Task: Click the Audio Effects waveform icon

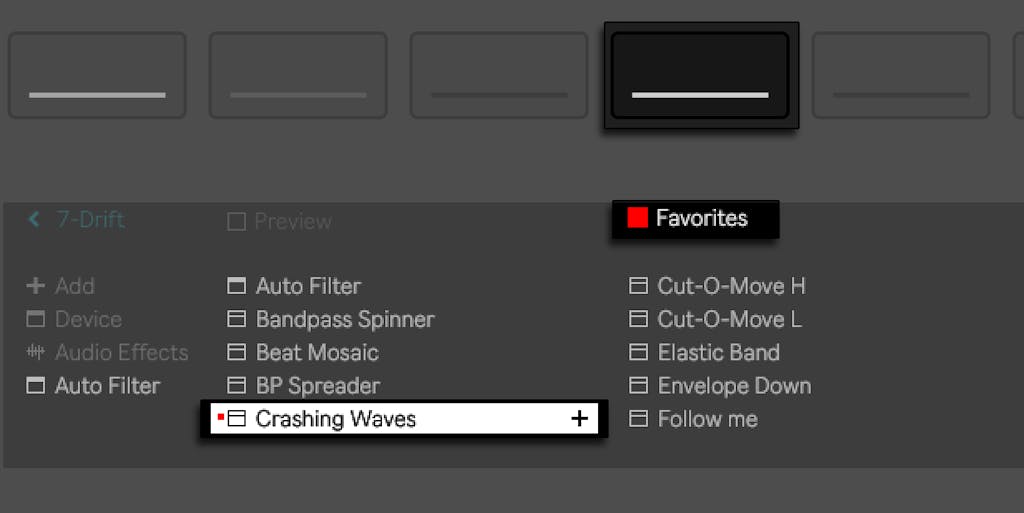Action: point(36,353)
